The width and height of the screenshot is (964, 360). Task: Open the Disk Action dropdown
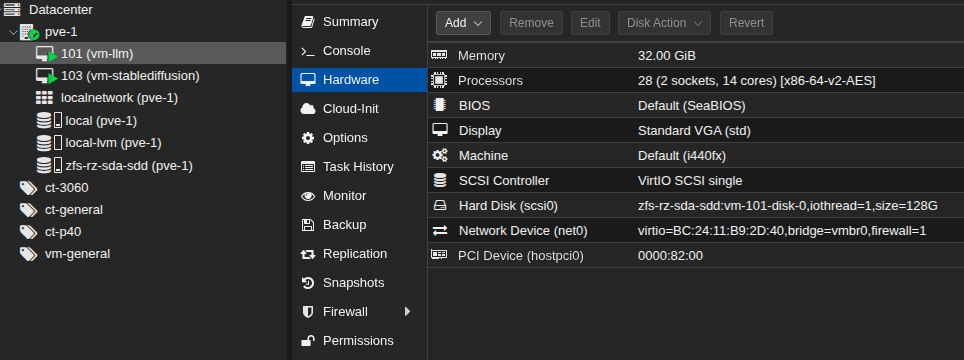[x=664, y=23]
